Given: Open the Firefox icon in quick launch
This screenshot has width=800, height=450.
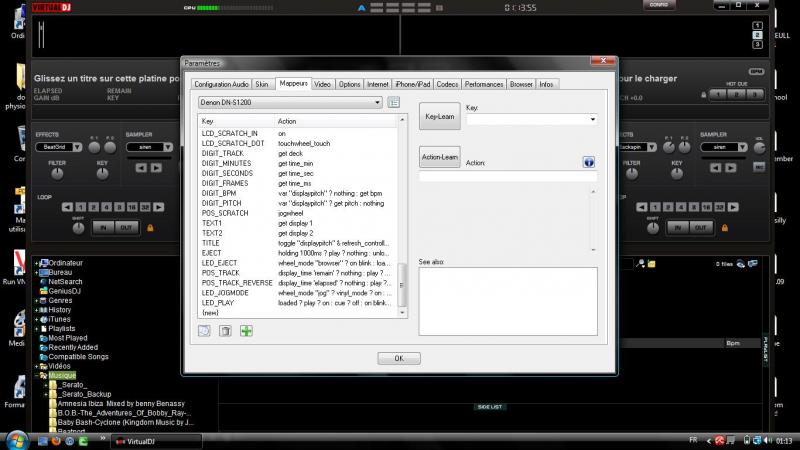Looking at the screenshot, I should click(x=56, y=441).
